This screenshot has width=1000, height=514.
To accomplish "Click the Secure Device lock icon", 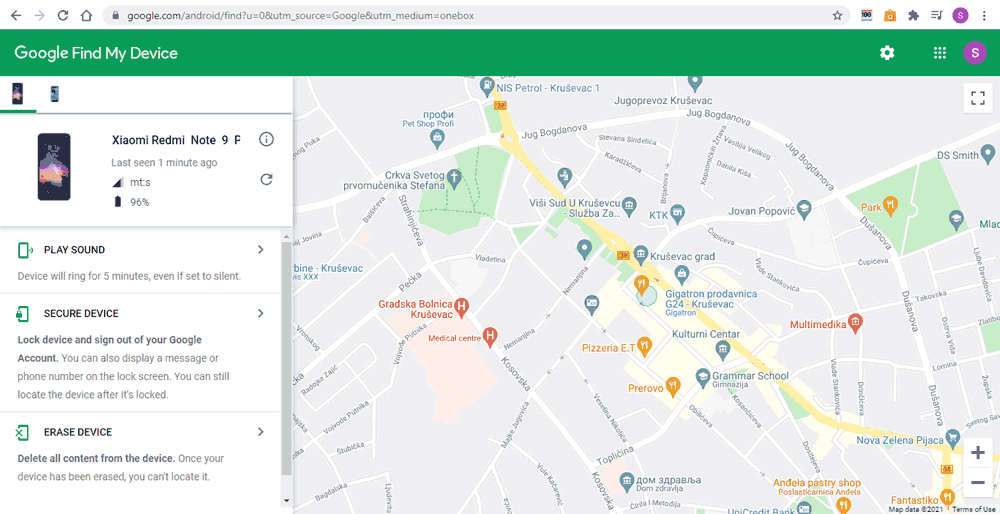I will [23, 314].
